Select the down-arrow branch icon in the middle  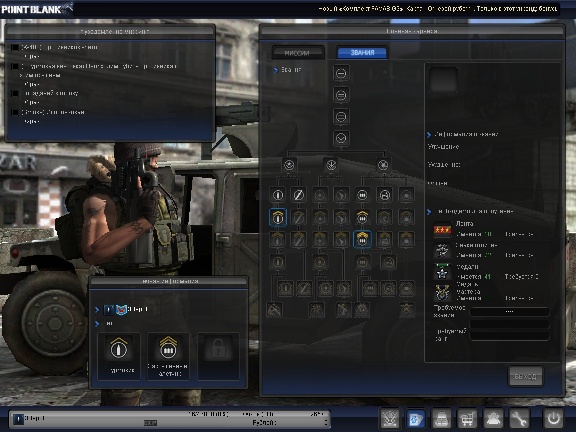(x=331, y=165)
